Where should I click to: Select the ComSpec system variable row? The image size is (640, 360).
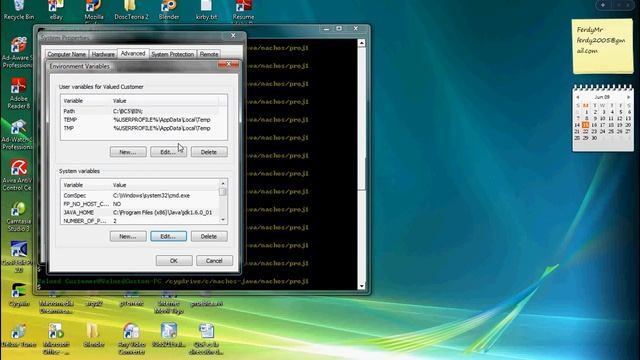pos(140,196)
